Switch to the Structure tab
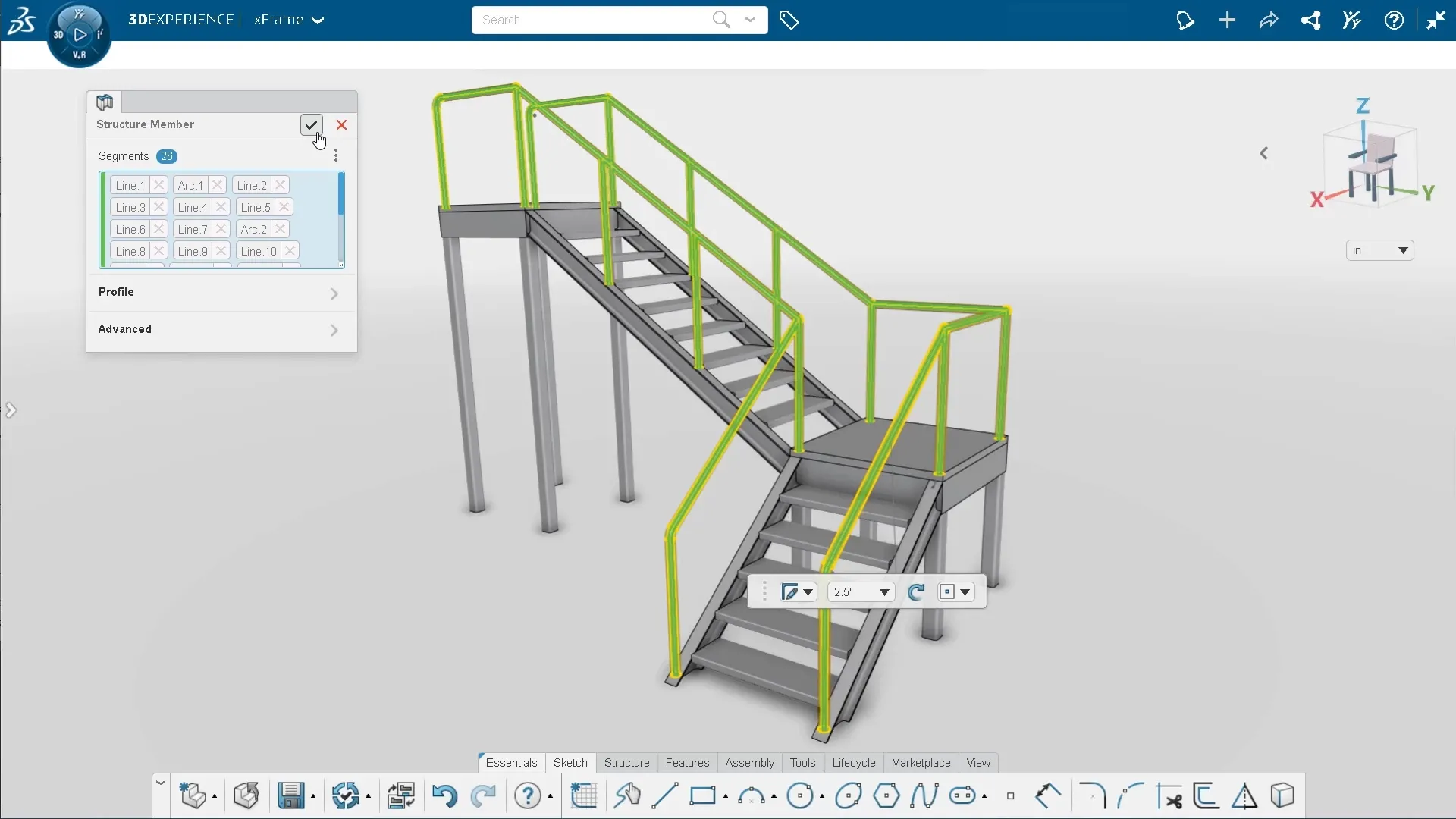Image resolution: width=1456 pixels, height=819 pixels. click(x=627, y=763)
